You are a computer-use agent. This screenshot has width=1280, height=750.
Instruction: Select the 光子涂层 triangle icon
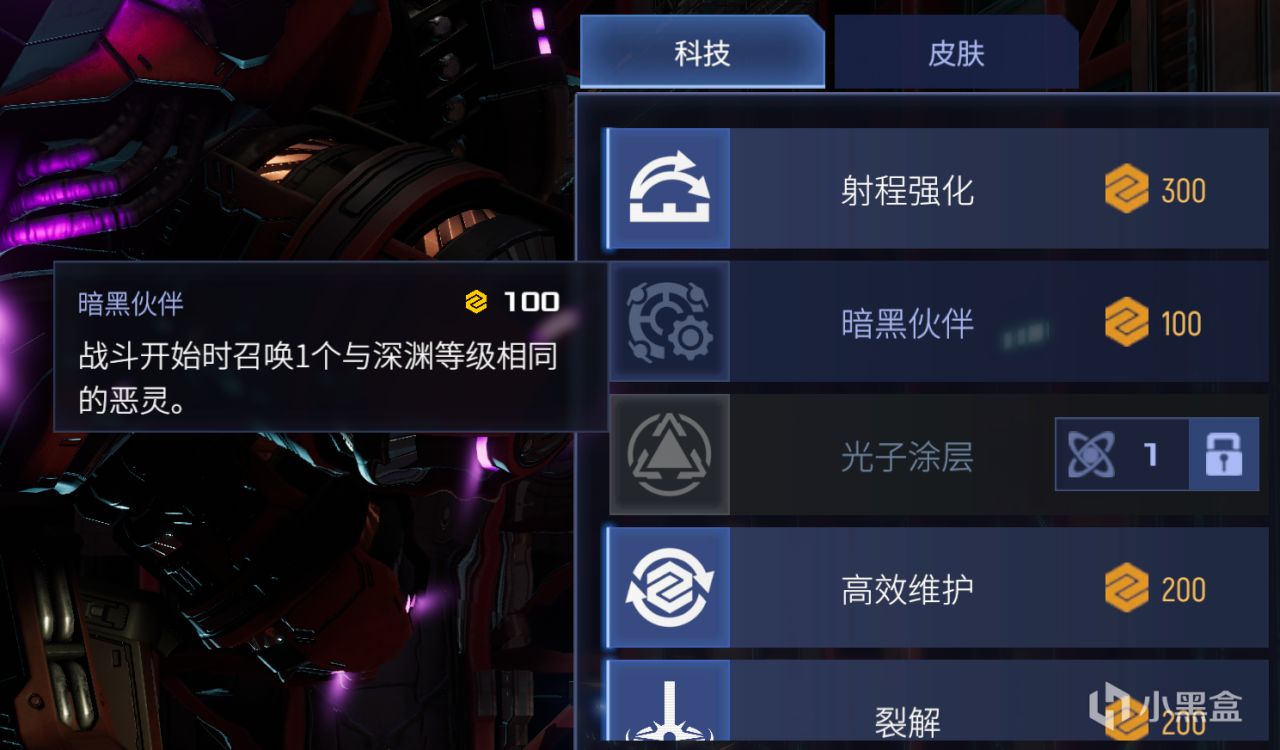[x=668, y=455]
